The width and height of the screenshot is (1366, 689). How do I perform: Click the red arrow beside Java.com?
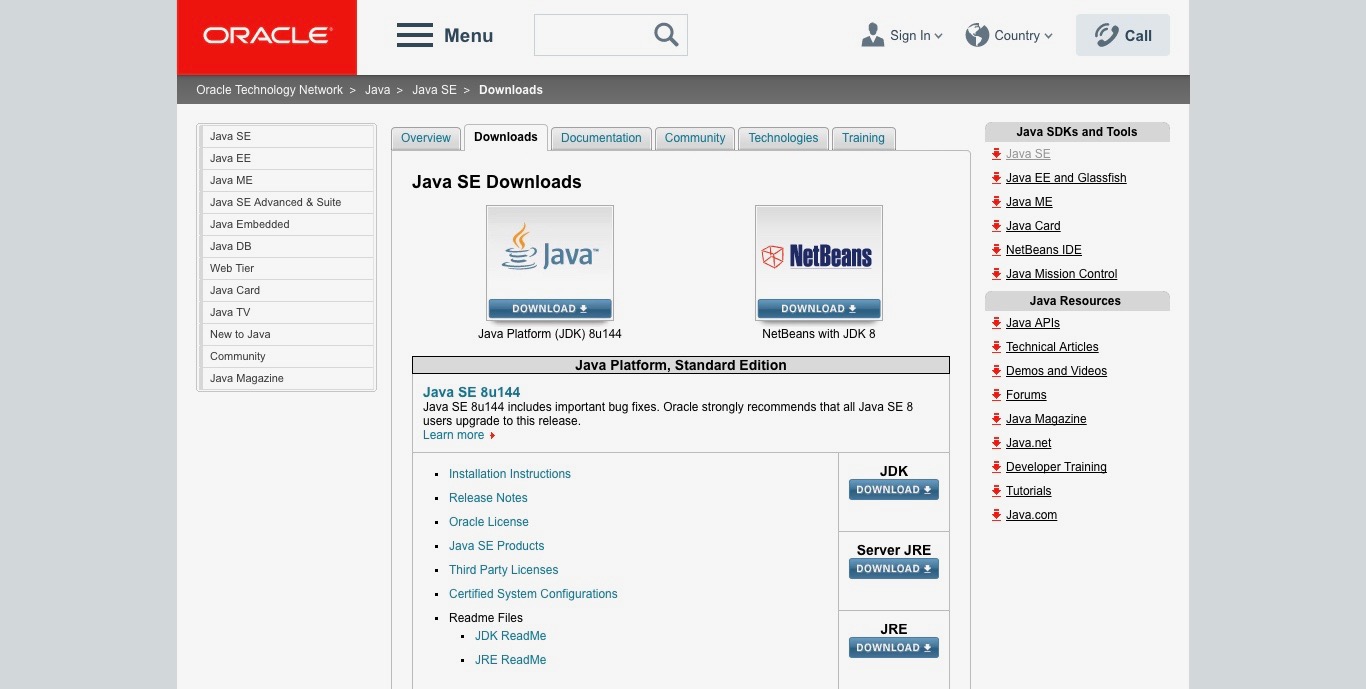[x=996, y=515]
